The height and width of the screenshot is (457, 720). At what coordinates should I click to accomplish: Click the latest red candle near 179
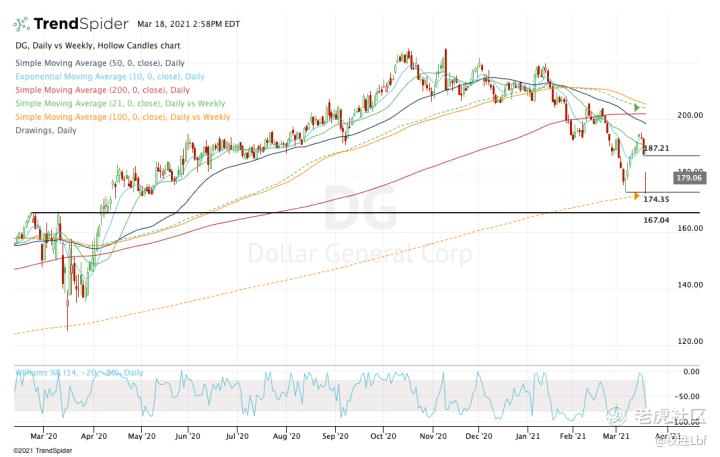(x=646, y=182)
